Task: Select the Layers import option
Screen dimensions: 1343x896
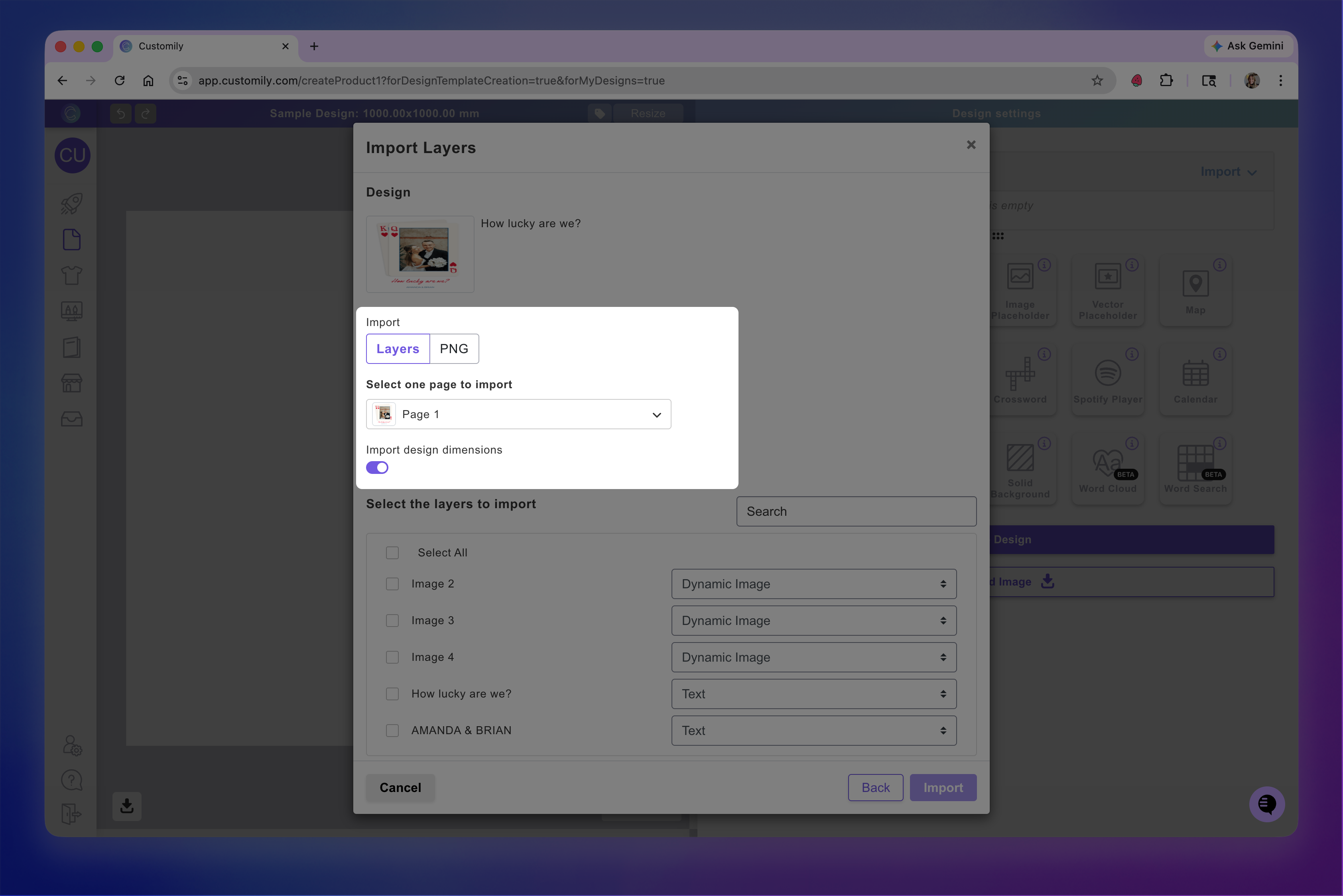Action: click(x=398, y=349)
